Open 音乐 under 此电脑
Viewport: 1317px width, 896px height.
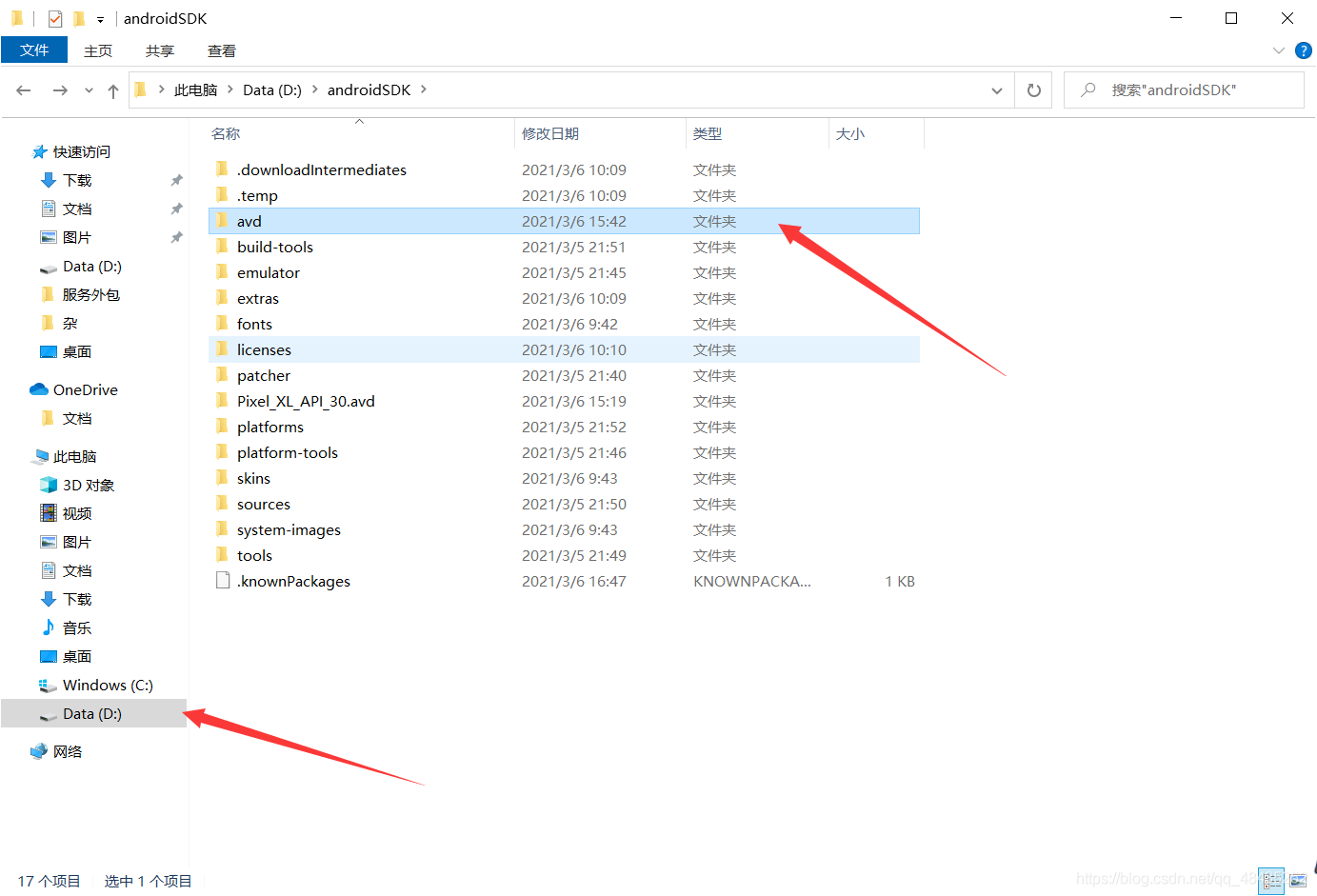66,627
